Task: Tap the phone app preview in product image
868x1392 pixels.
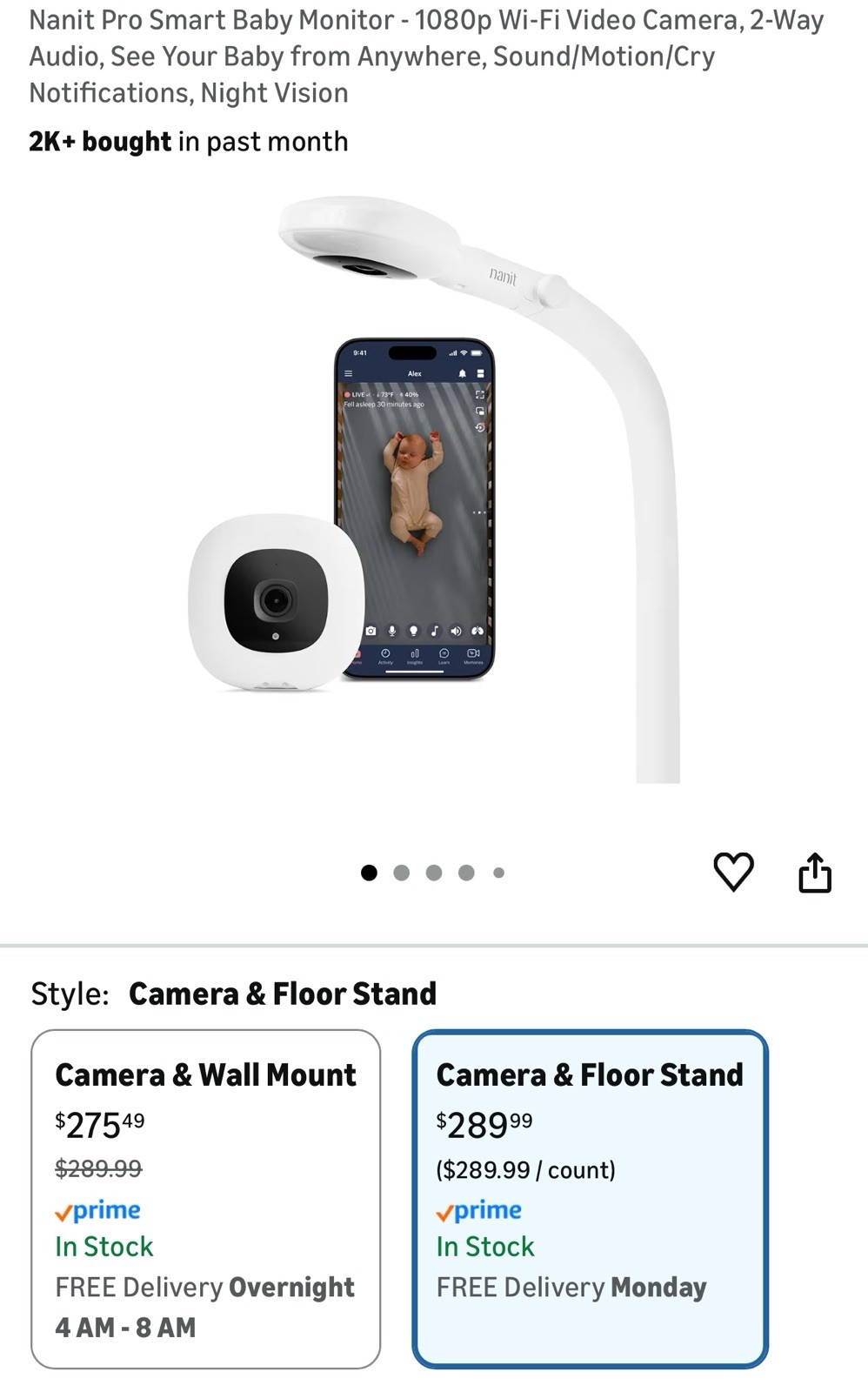Action: click(415, 509)
